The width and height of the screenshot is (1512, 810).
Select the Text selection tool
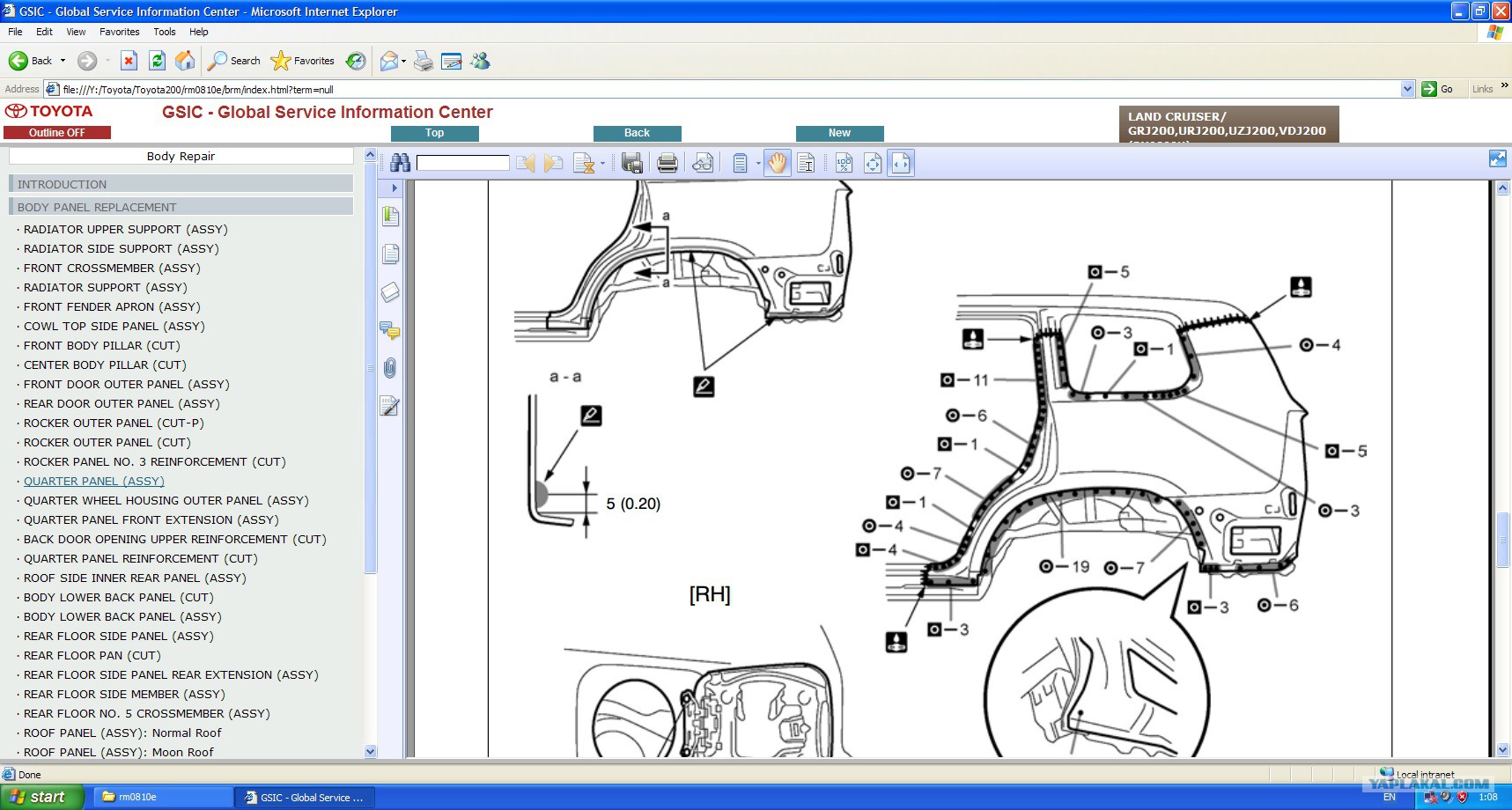coord(806,163)
